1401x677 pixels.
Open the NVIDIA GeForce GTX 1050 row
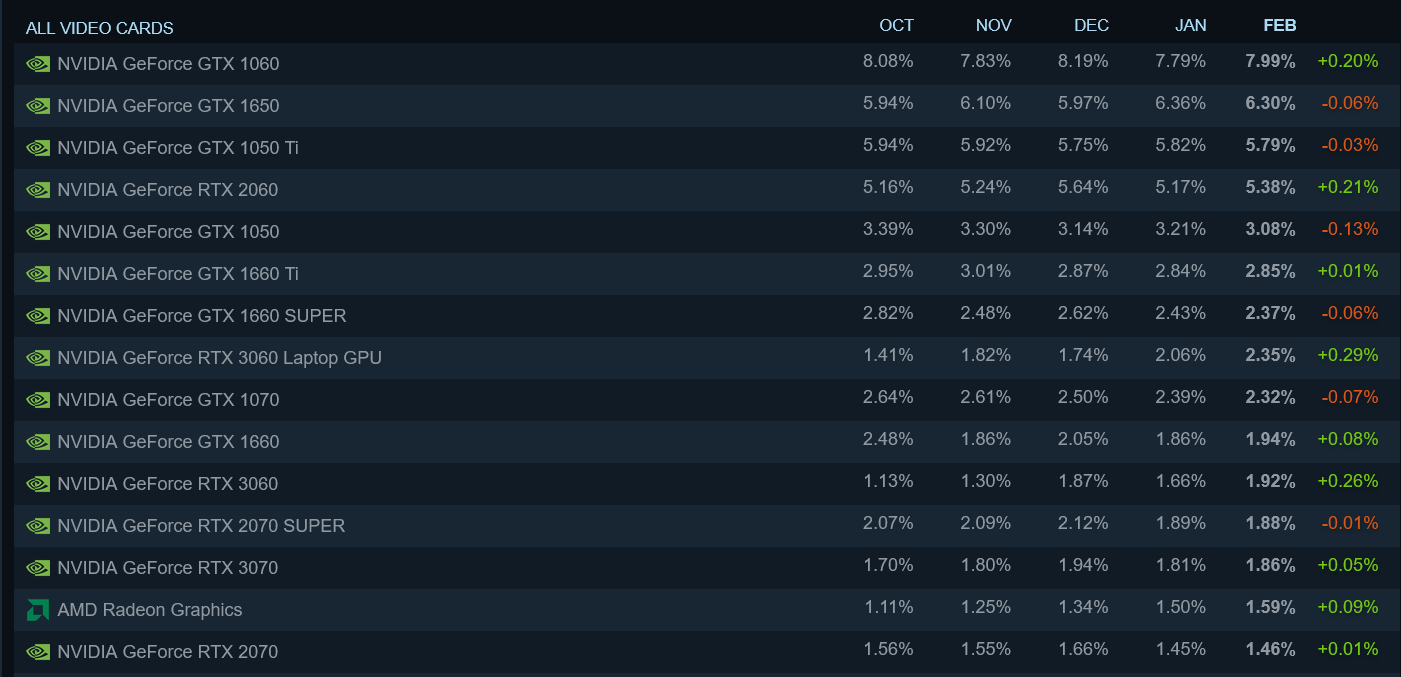click(168, 232)
